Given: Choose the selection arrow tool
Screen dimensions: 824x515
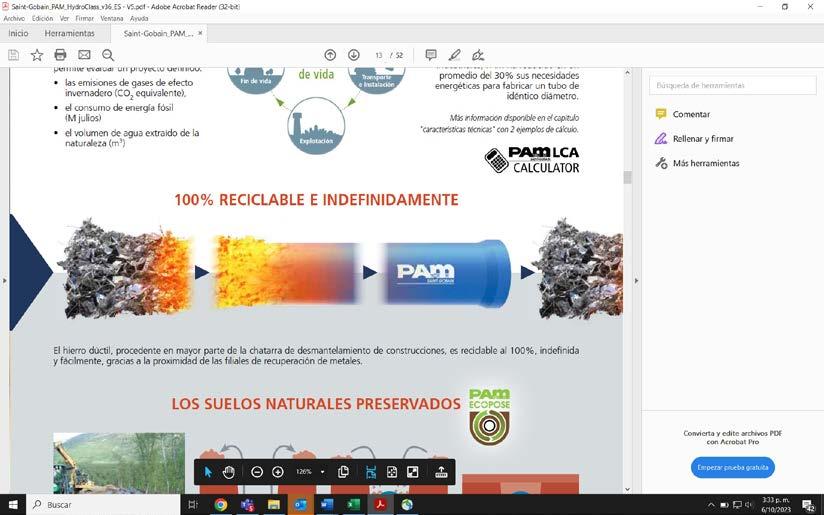Looking at the screenshot, I should point(208,472).
